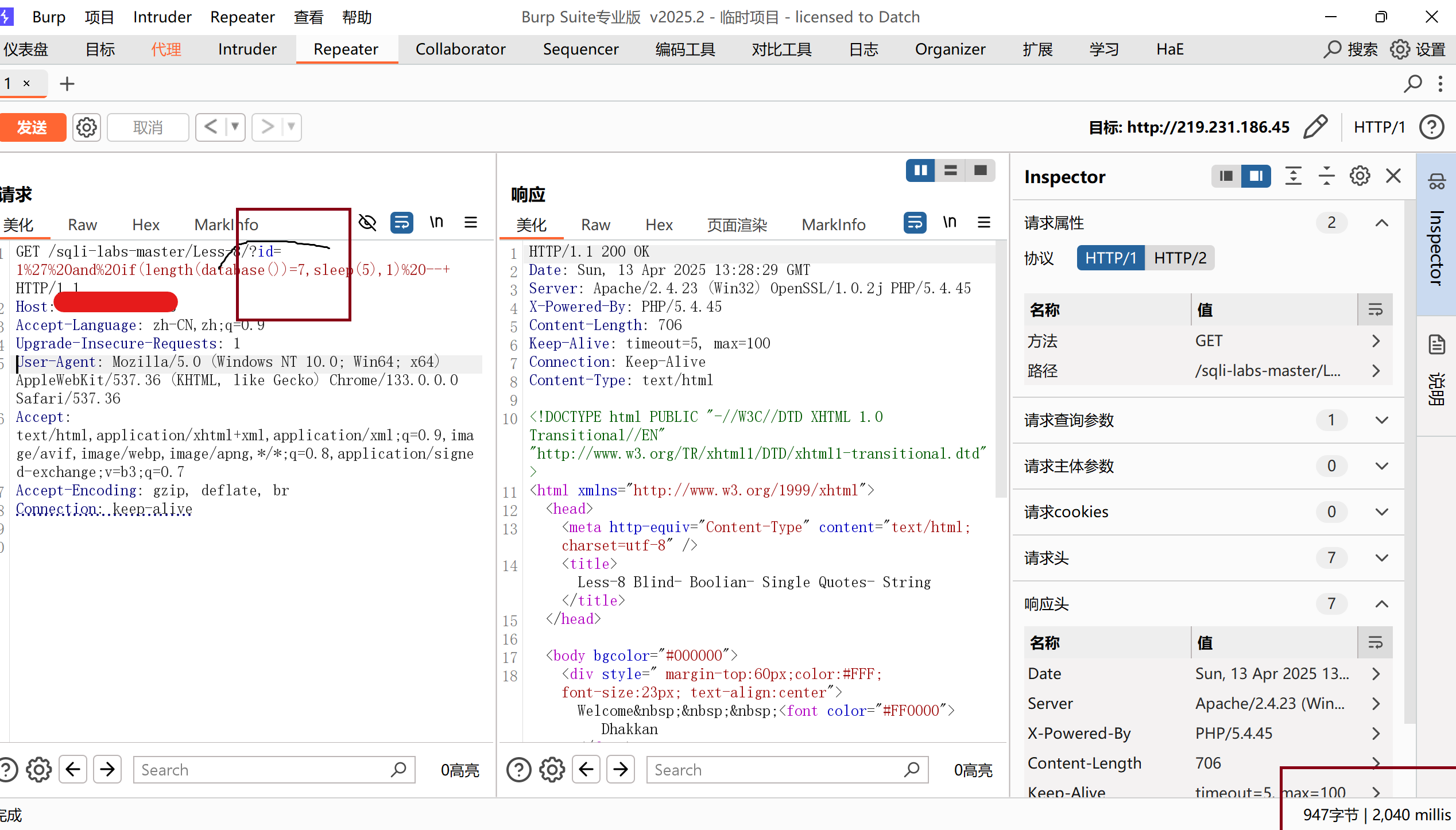Click the 取消 cancel button
Image resolution: width=1456 pixels, height=830 pixels.
[x=148, y=127]
